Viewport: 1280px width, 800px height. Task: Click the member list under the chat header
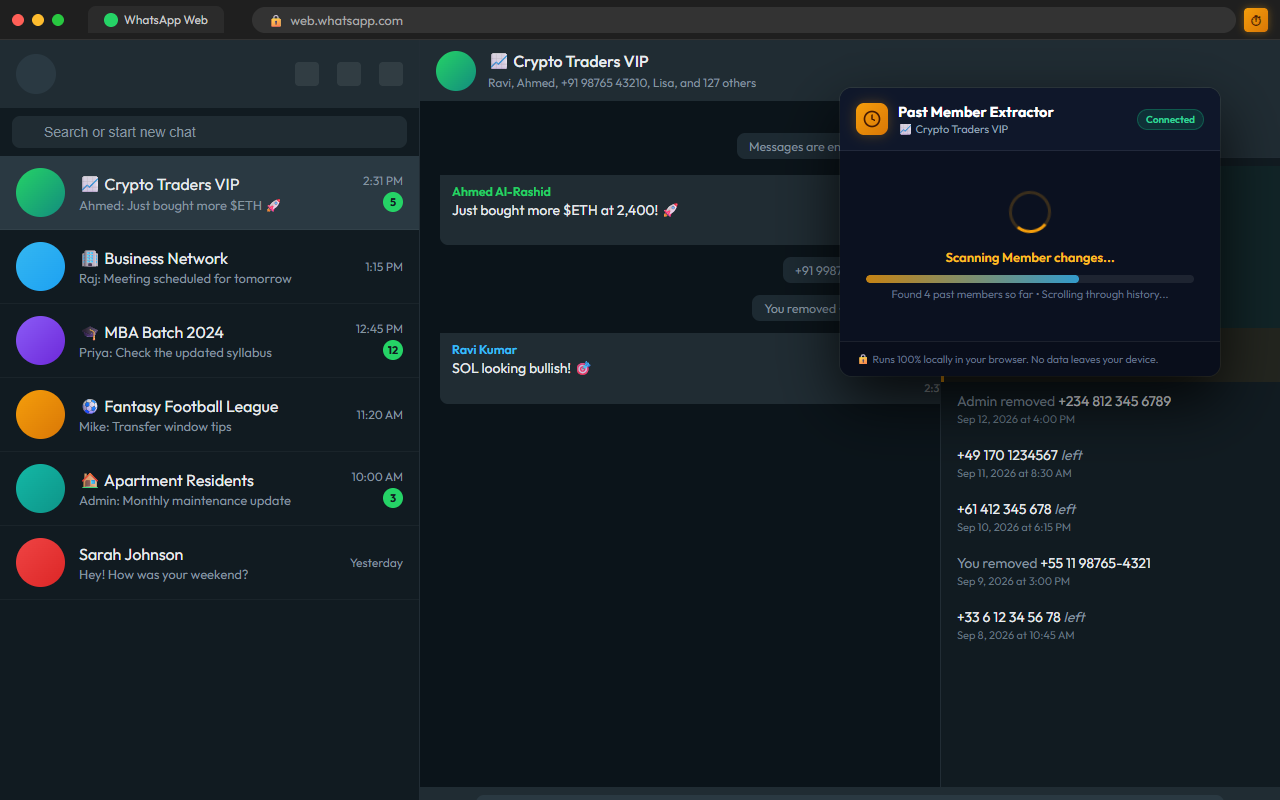tap(622, 83)
